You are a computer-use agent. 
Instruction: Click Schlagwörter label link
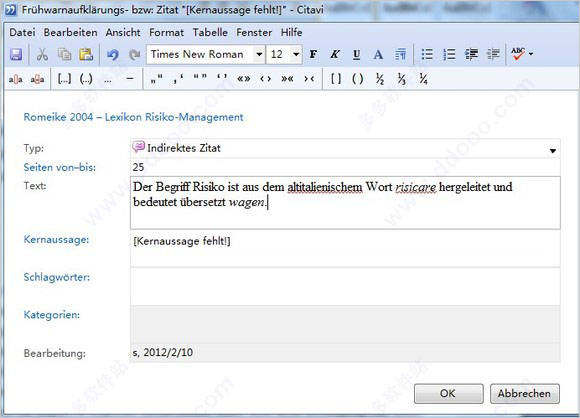click(x=57, y=277)
